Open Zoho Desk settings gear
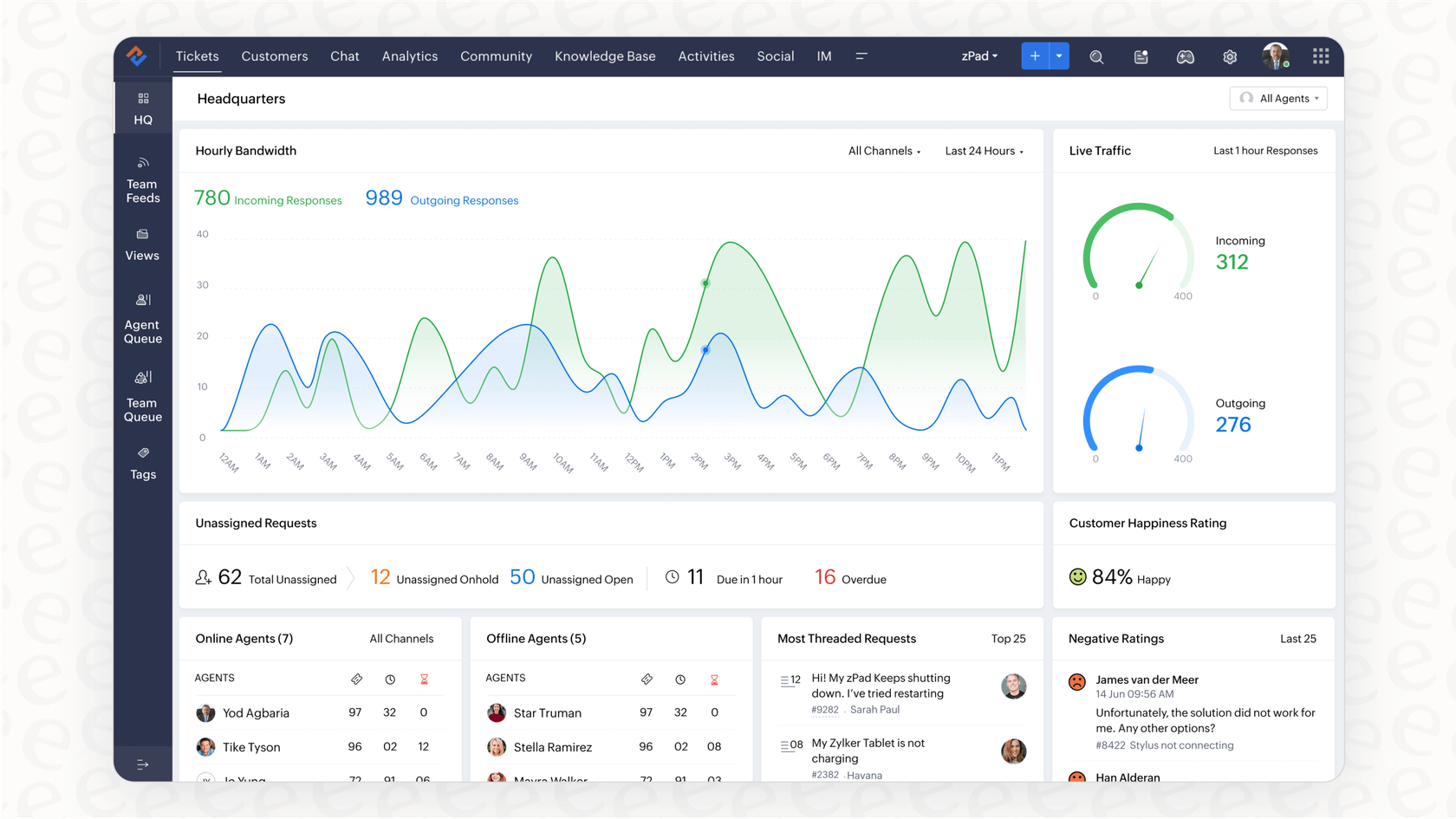 point(1229,56)
